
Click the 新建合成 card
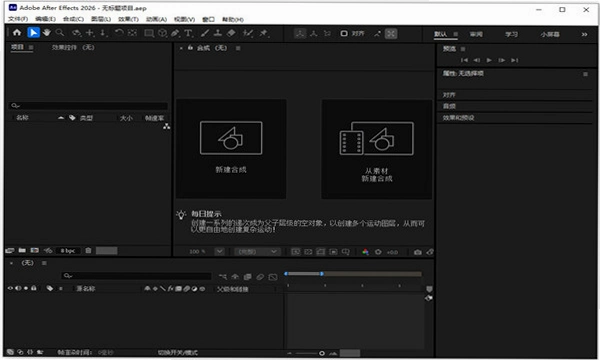231,149
